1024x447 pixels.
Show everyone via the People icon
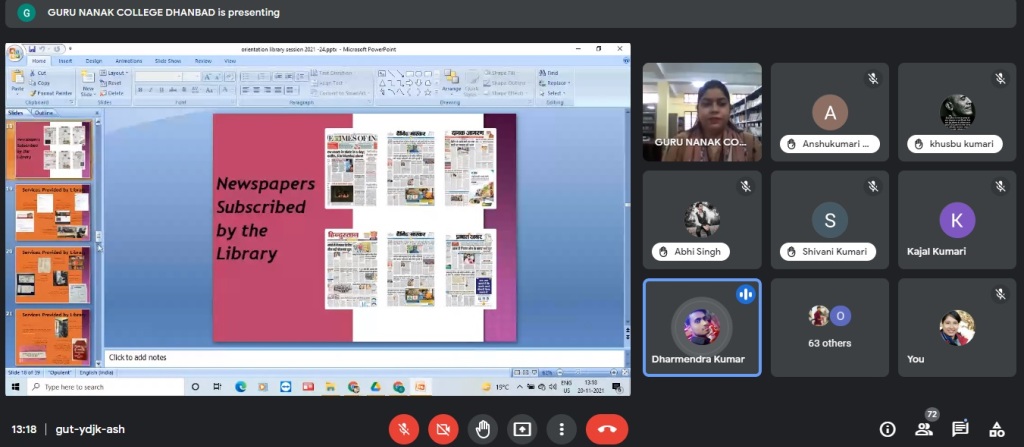pyautogui.click(x=923, y=429)
